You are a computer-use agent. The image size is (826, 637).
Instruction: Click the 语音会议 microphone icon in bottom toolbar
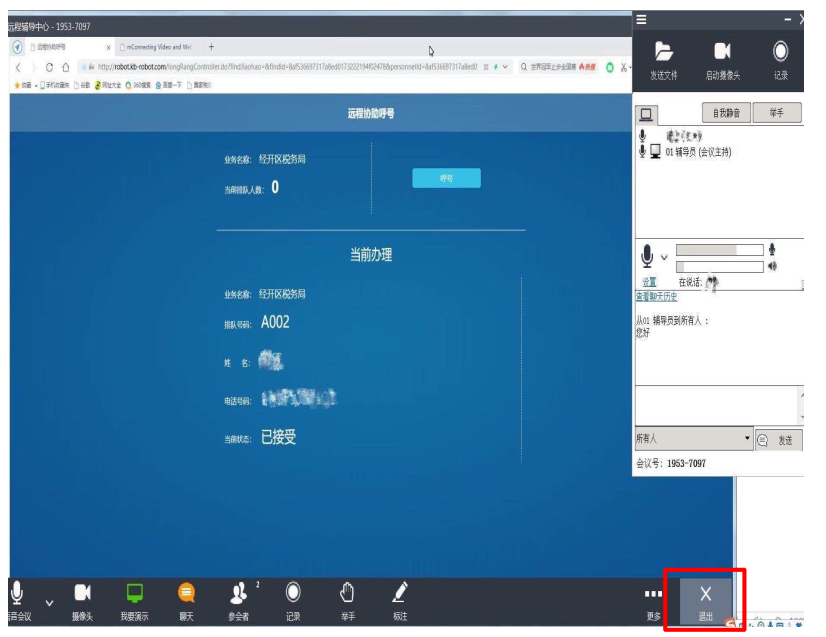(17, 593)
